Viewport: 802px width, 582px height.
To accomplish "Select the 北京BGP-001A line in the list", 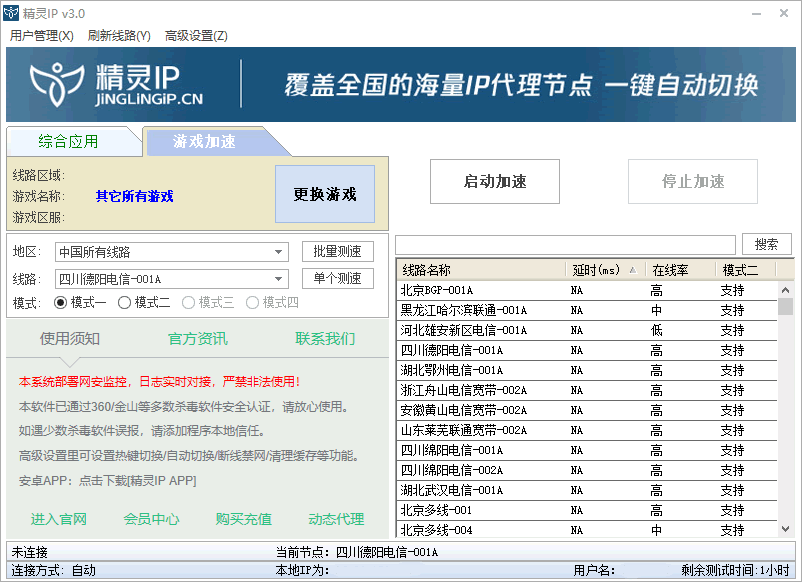I will (450, 291).
